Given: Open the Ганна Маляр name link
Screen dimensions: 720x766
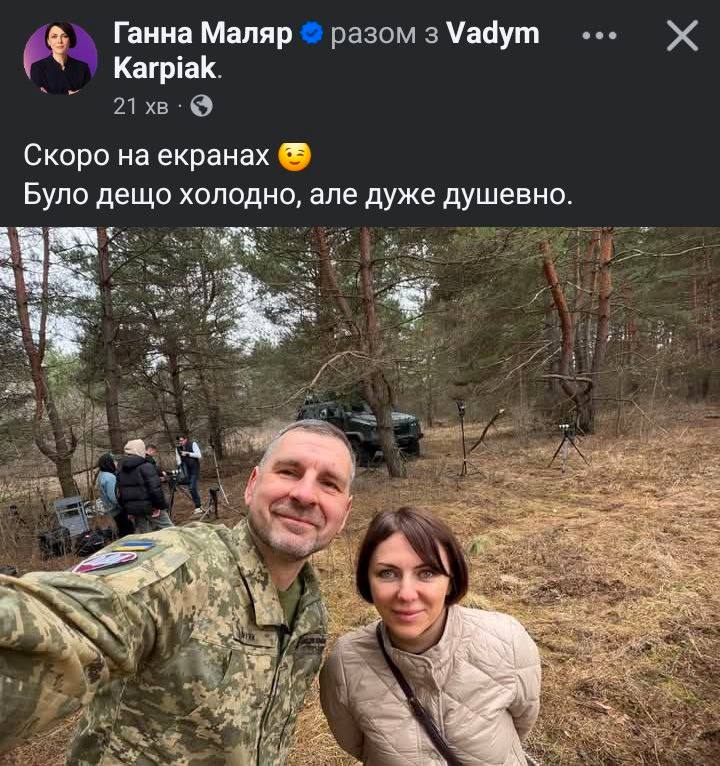Looking at the screenshot, I should [203, 34].
